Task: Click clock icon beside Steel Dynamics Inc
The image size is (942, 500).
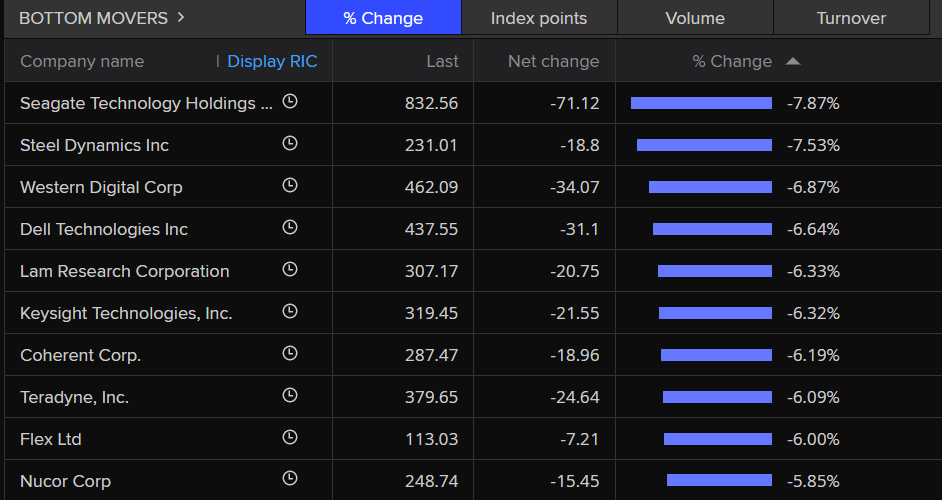Action: (290, 144)
